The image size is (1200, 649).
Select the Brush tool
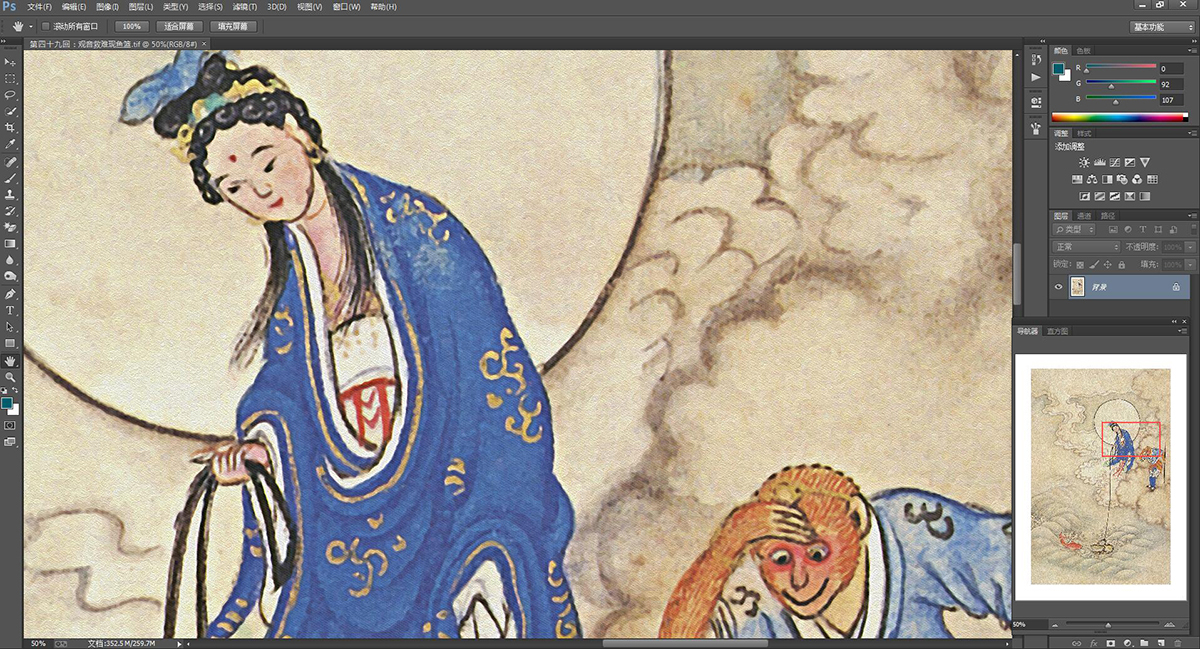pos(11,177)
